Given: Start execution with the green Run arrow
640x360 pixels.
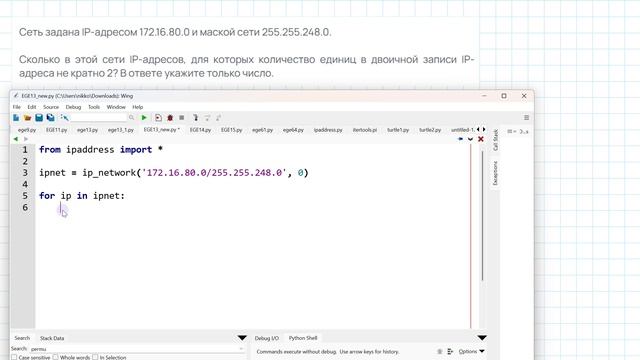Looking at the screenshot, I should coord(144,118).
